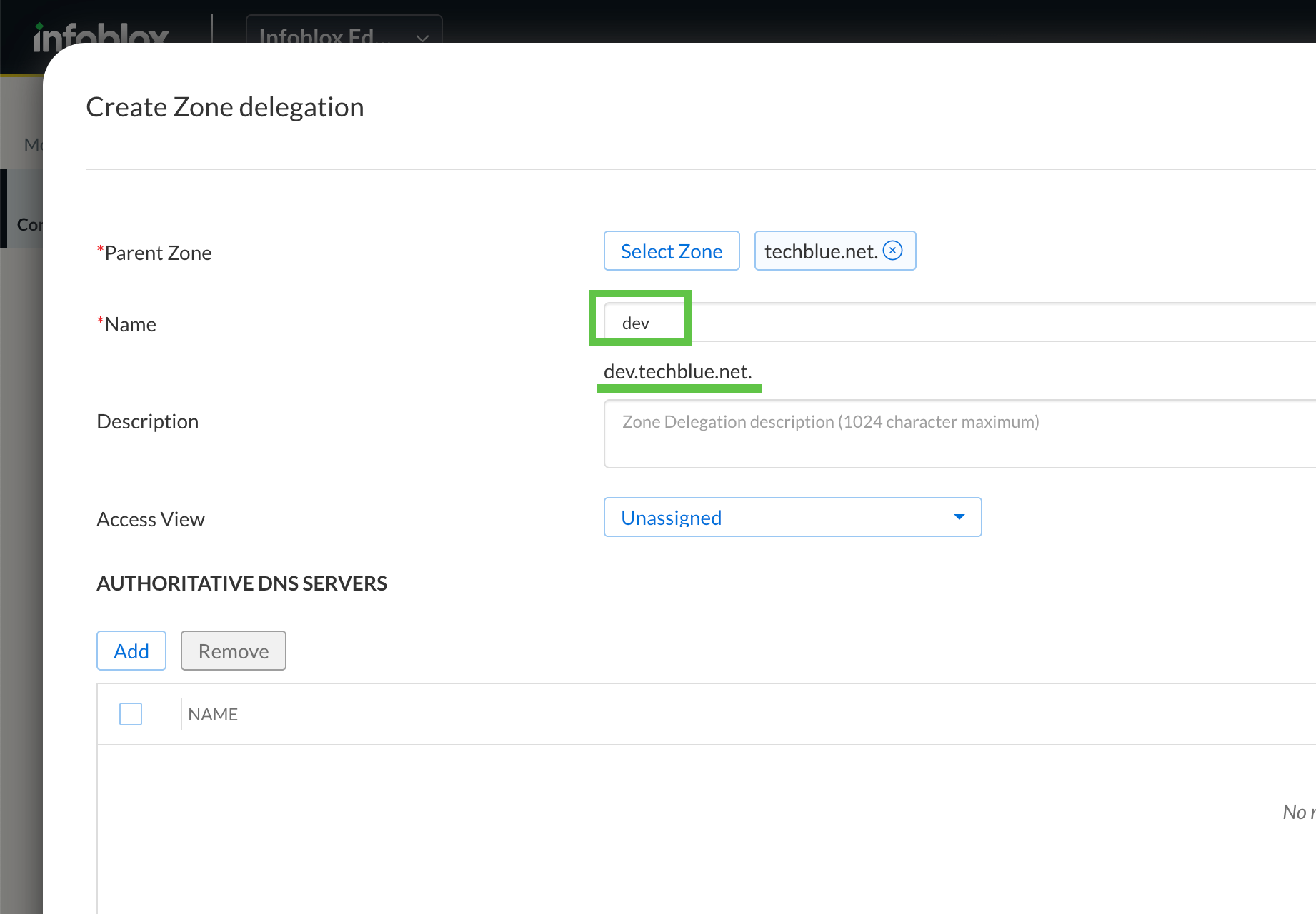
Task: Click the Parent Zone label
Action: tap(157, 253)
